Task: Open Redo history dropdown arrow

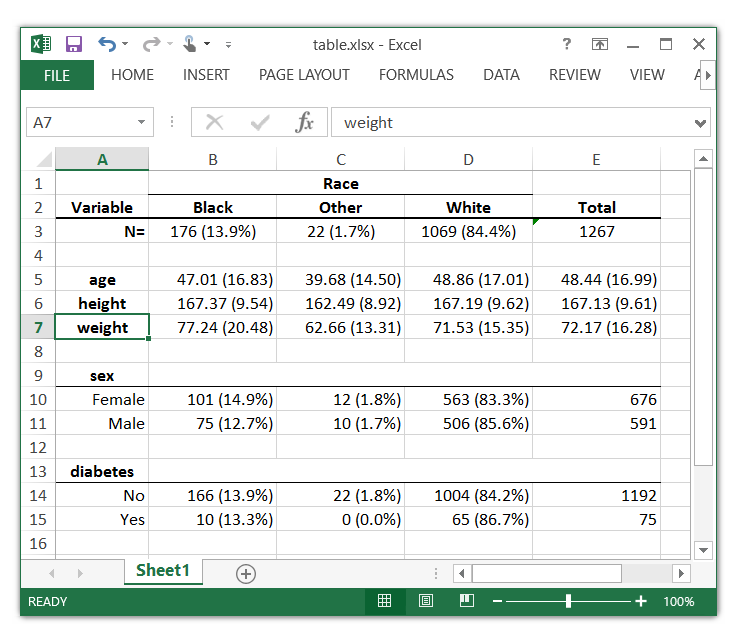Action: pyautogui.click(x=169, y=44)
